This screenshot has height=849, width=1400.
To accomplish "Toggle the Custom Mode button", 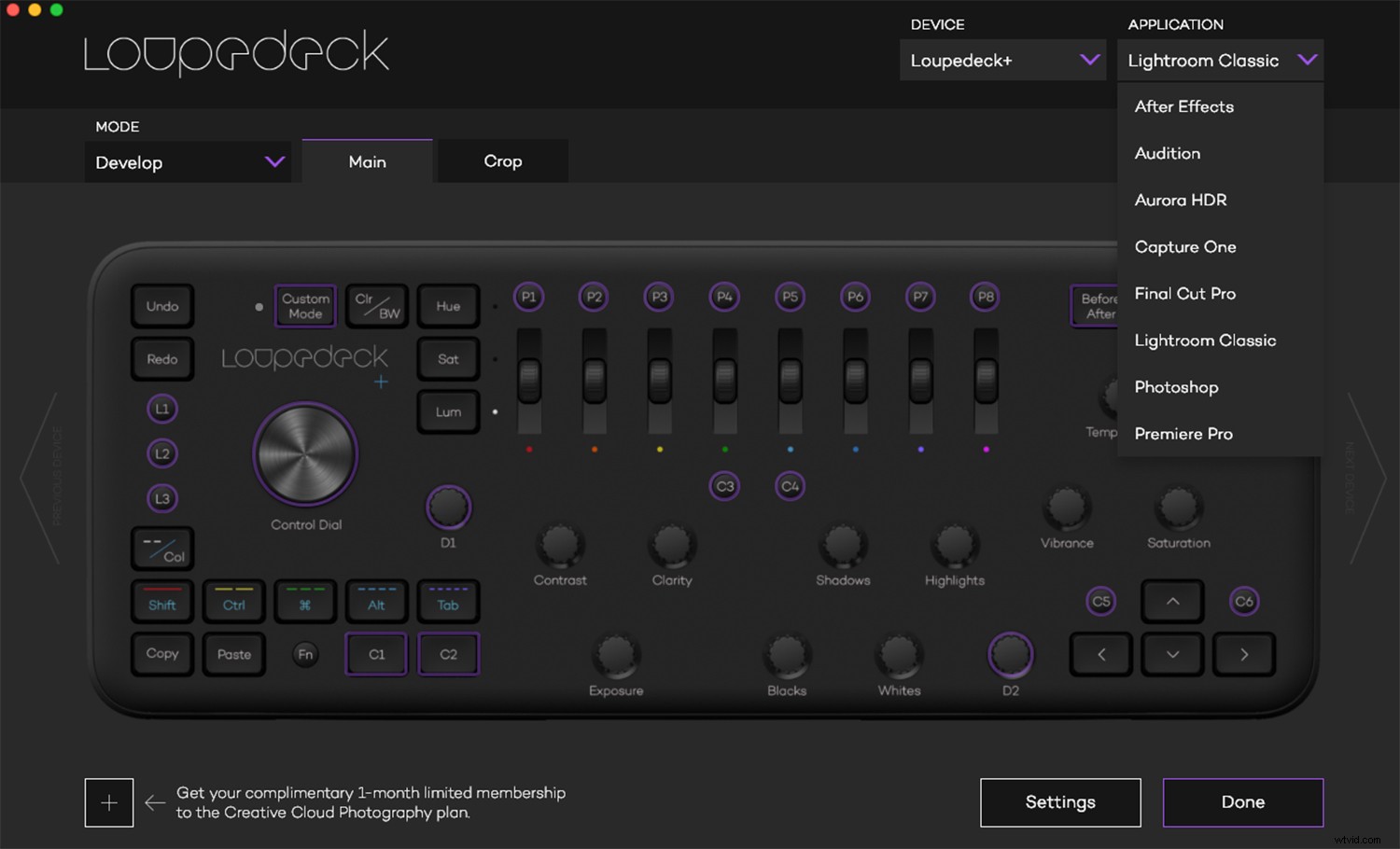I will click(x=304, y=306).
